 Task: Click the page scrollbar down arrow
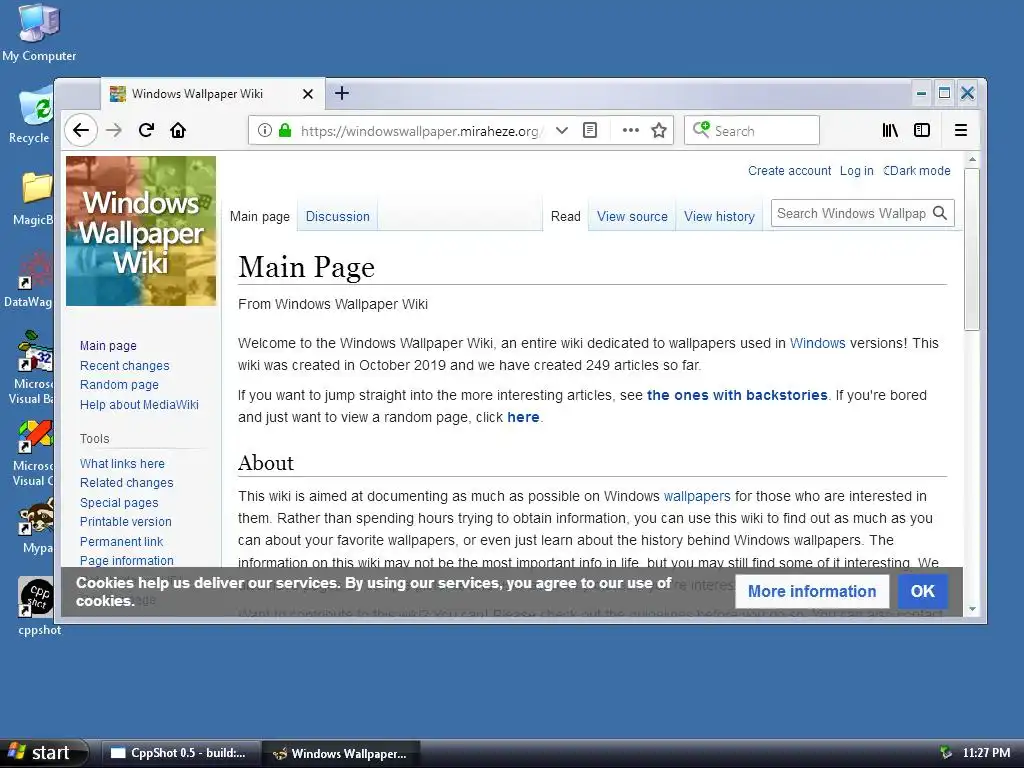(x=972, y=609)
